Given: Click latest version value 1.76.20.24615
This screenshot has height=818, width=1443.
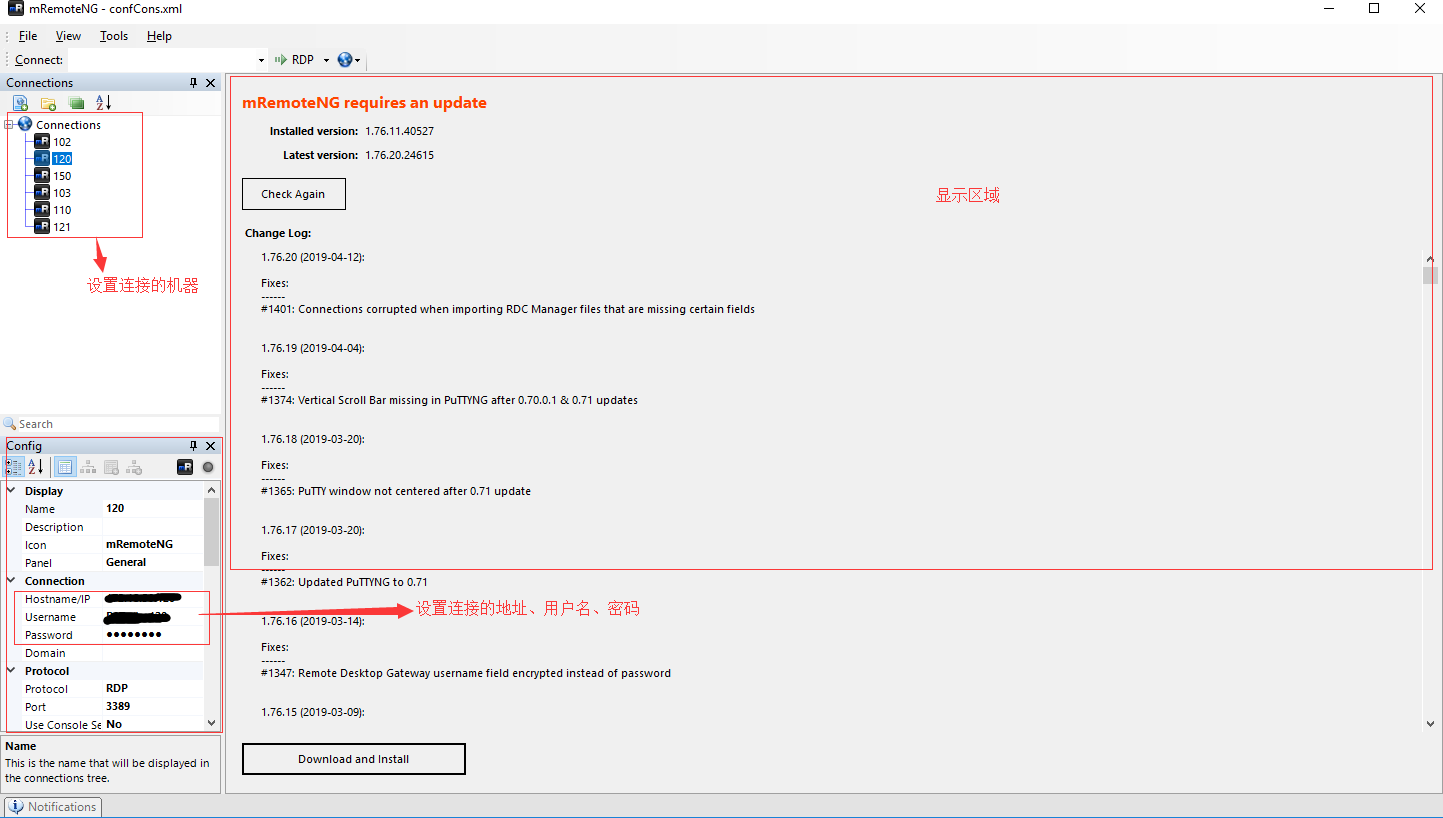Looking at the screenshot, I should pyautogui.click(x=399, y=155).
